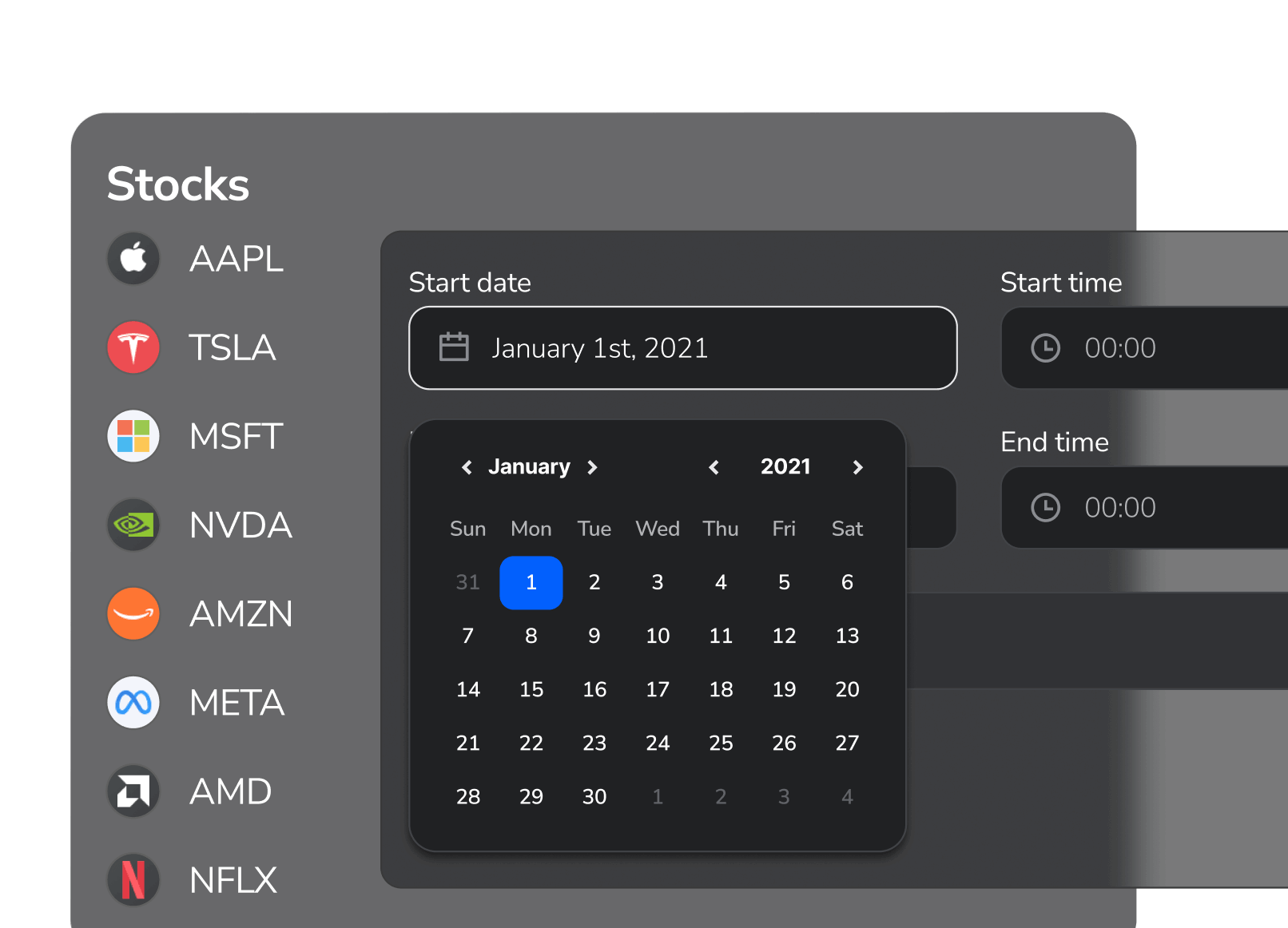The image size is (1288, 928).
Task: Select AAPL from the stocks list
Action: [237, 258]
